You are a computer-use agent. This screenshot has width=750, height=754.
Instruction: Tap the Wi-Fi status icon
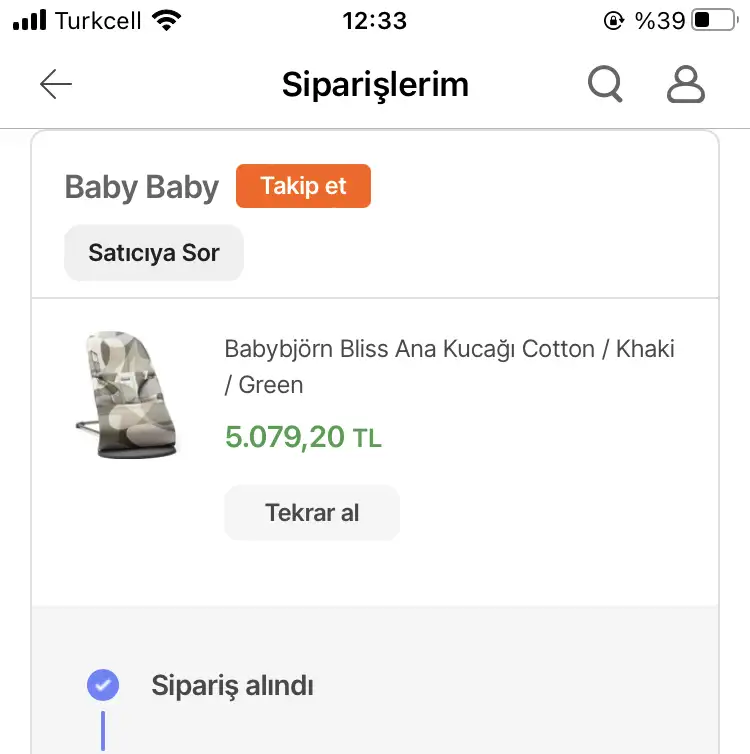(168, 21)
